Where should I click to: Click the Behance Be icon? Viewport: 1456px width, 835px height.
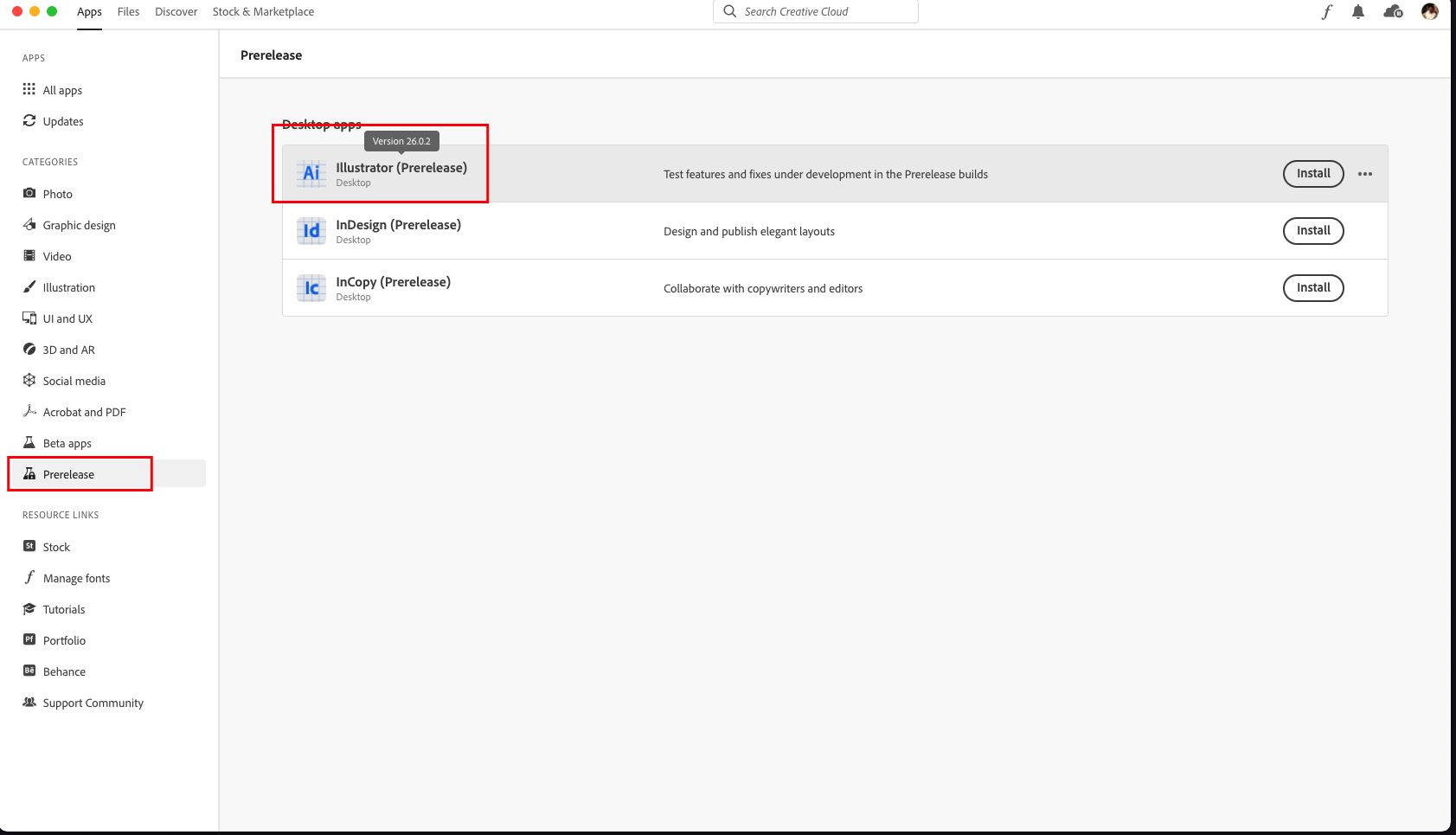[x=29, y=671]
